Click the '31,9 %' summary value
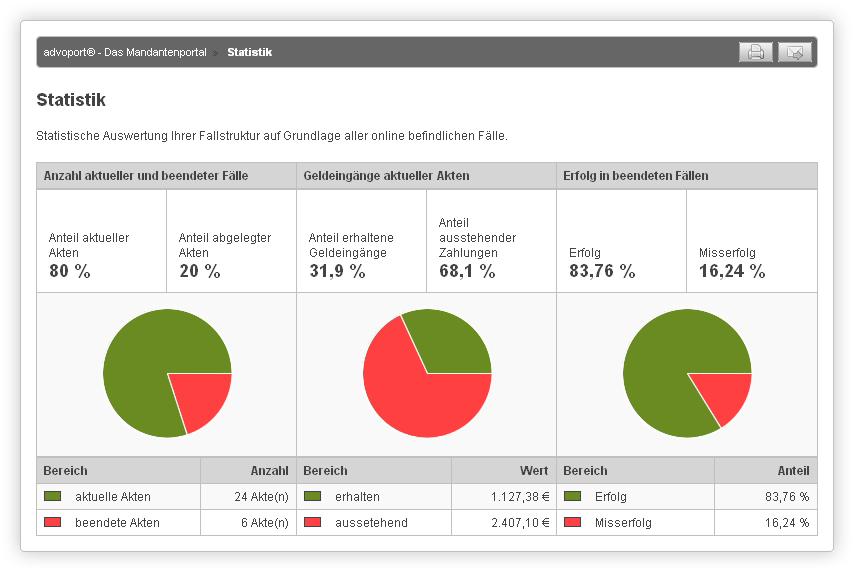Image resolution: width=854 pixels, height=572 pixels. 337,271
